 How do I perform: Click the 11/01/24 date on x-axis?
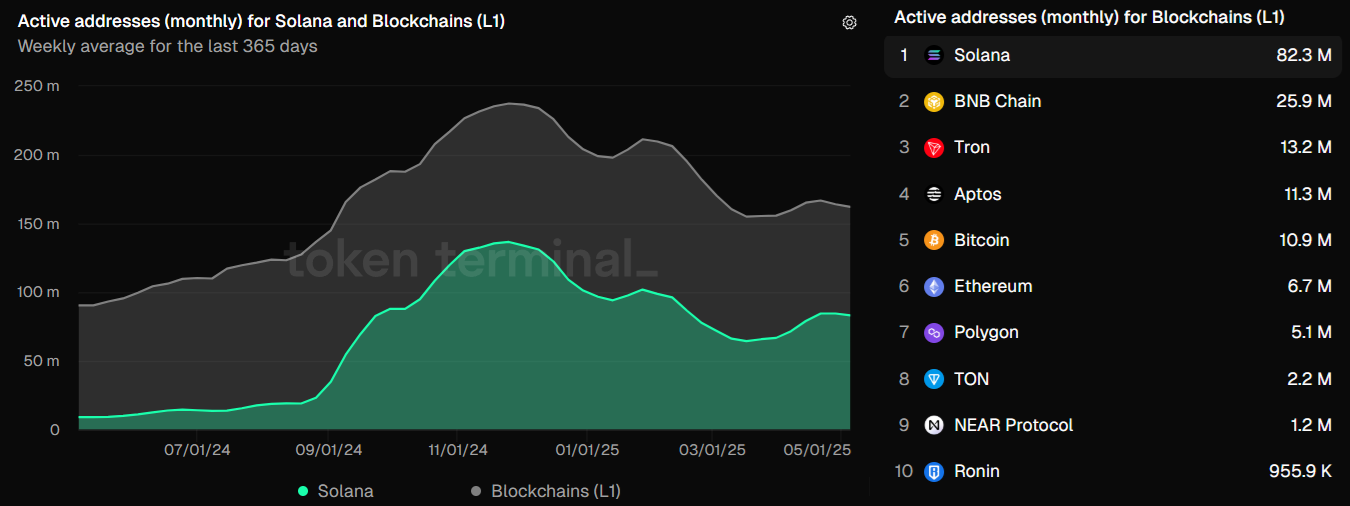[x=458, y=450]
